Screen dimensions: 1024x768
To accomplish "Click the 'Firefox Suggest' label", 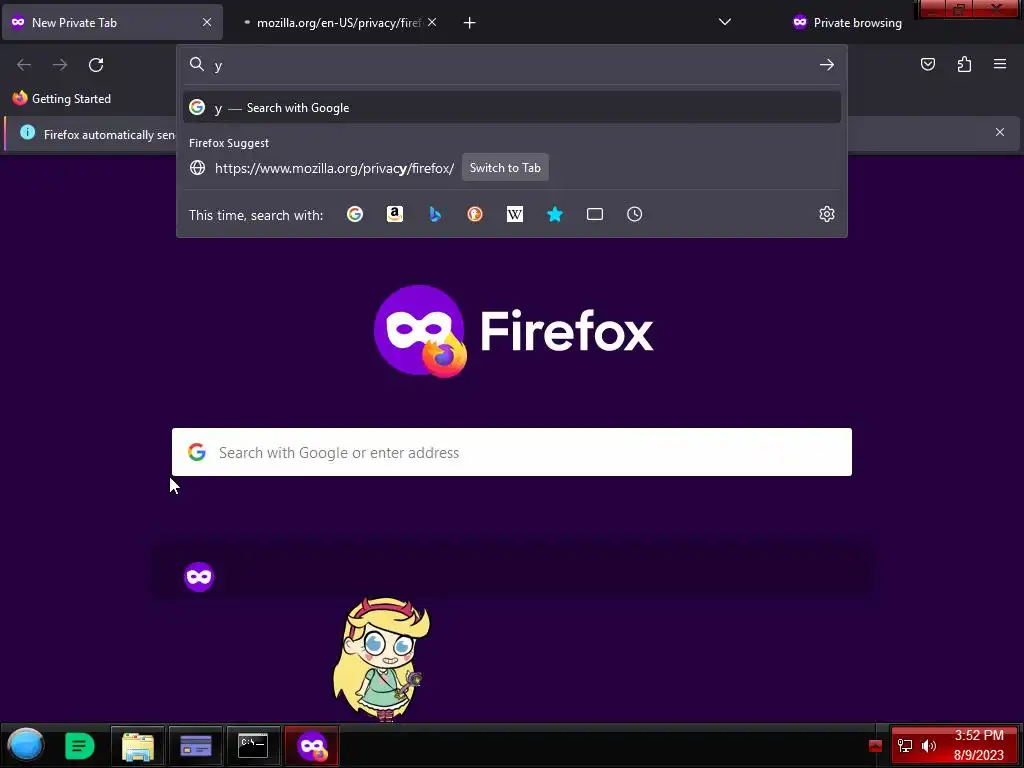I will pos(229,143).
